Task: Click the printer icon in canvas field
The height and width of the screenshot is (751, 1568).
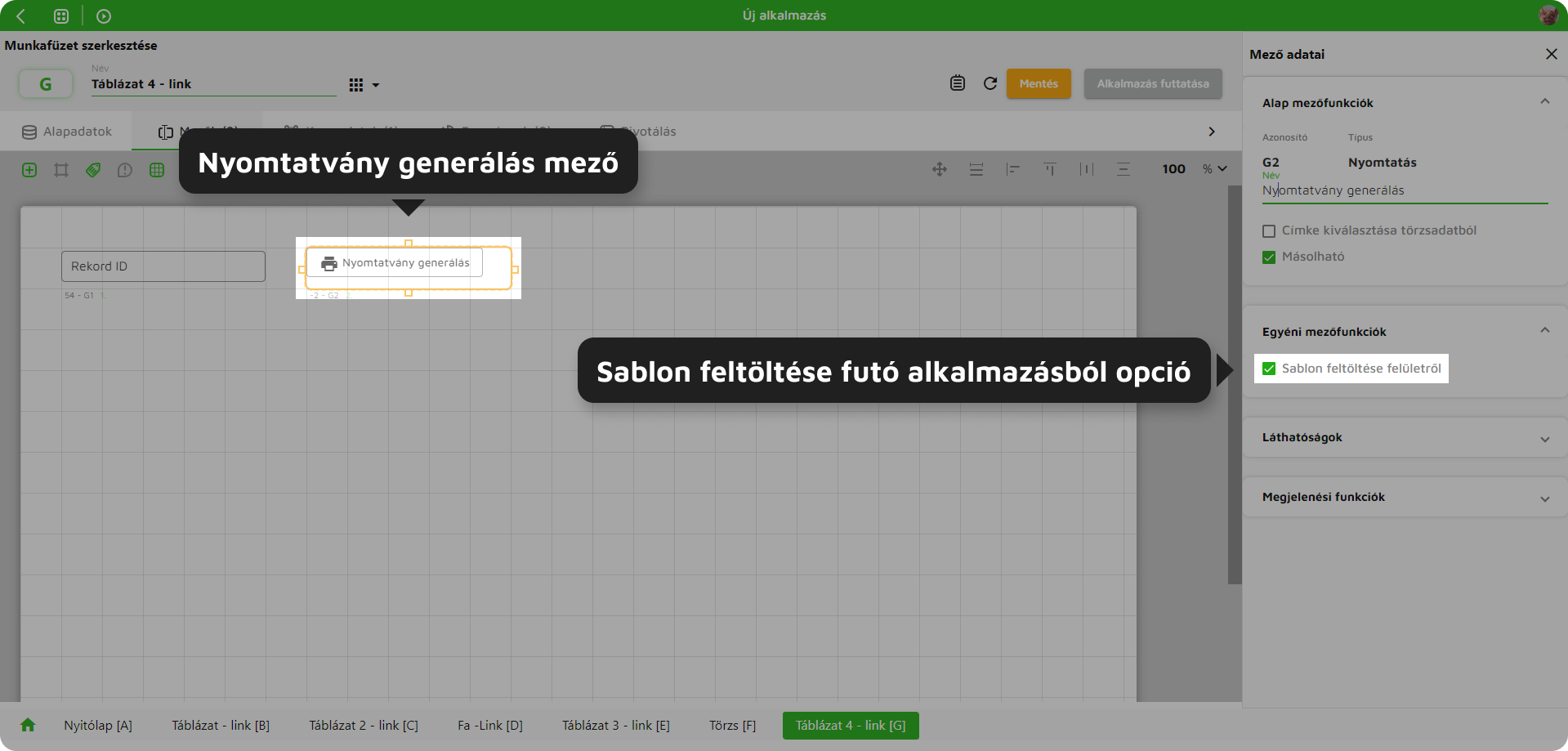Action: (x=329, y=263)
